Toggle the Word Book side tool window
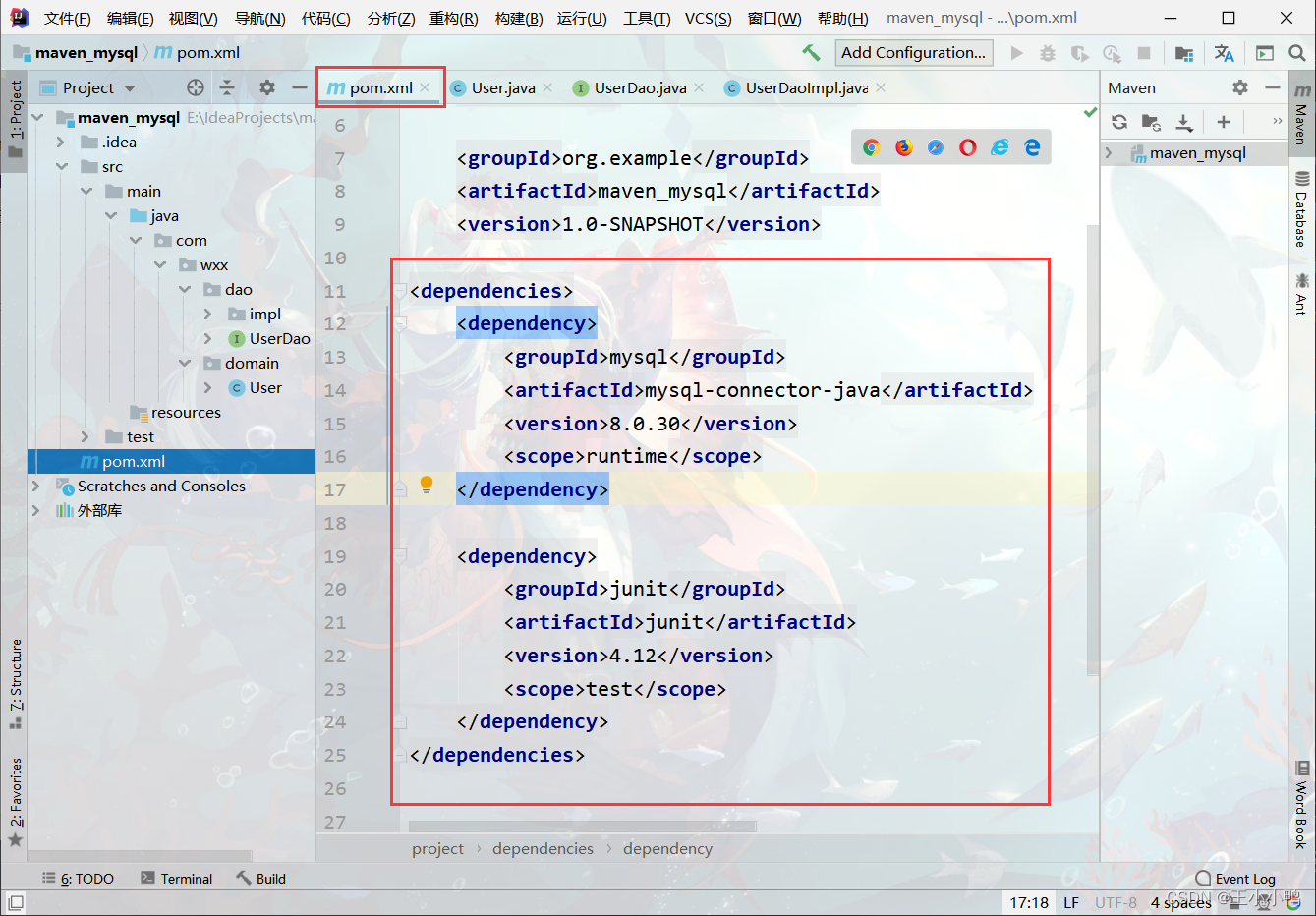1316x916 pixels. [1301, 806]
